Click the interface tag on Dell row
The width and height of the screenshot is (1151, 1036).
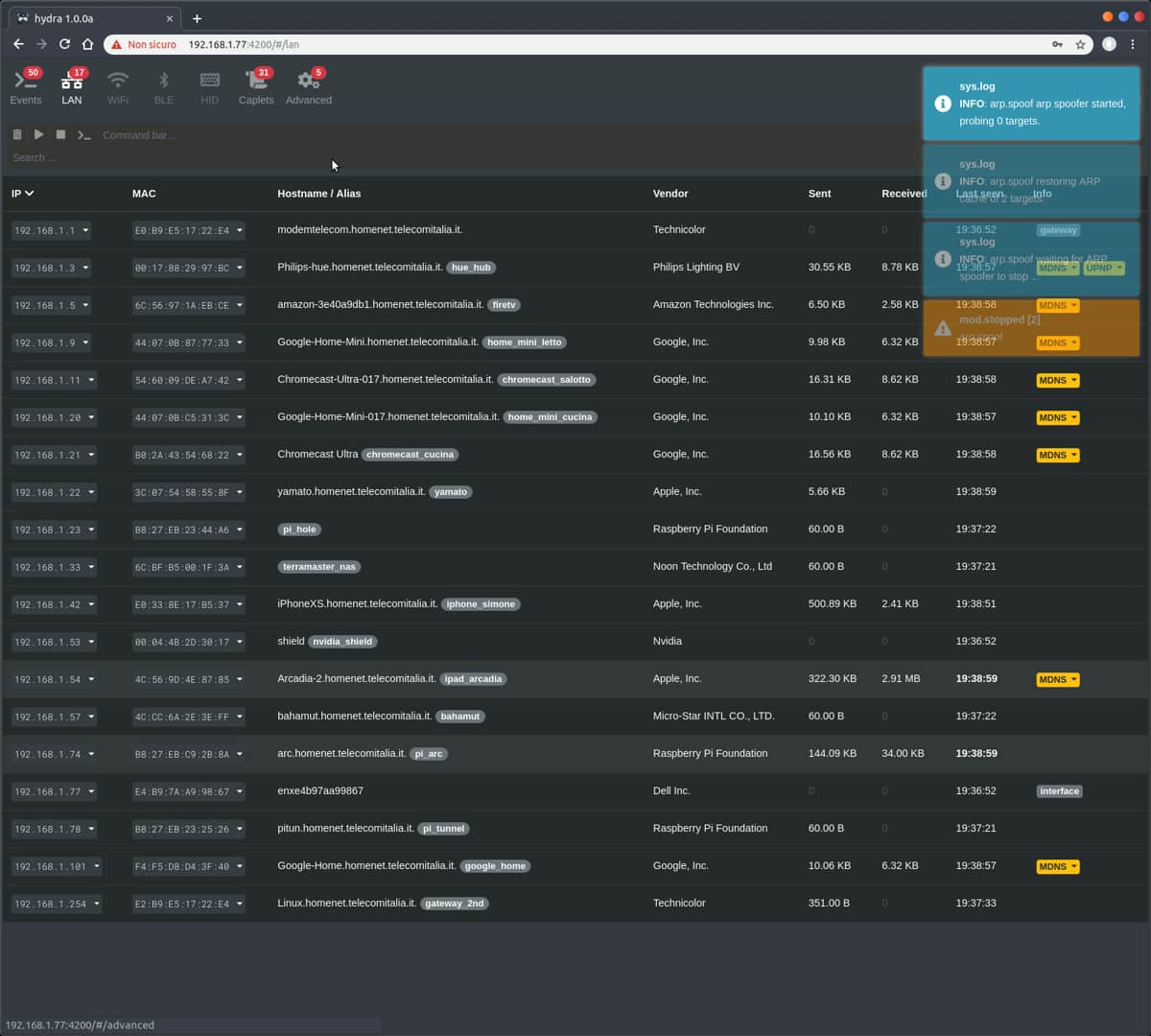coord(1060,791)
